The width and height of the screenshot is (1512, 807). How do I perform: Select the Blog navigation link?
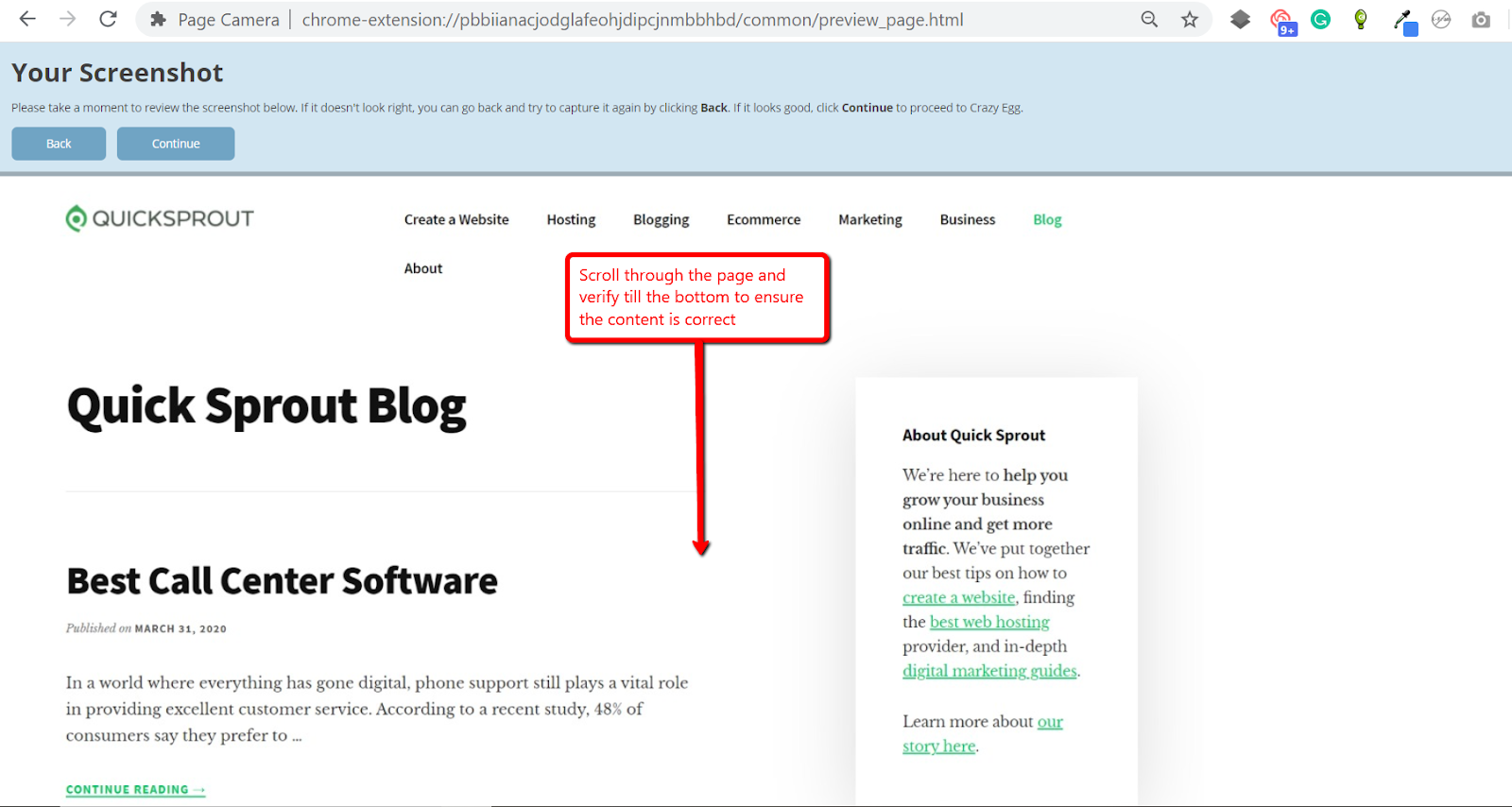(x=1047, y=219)
